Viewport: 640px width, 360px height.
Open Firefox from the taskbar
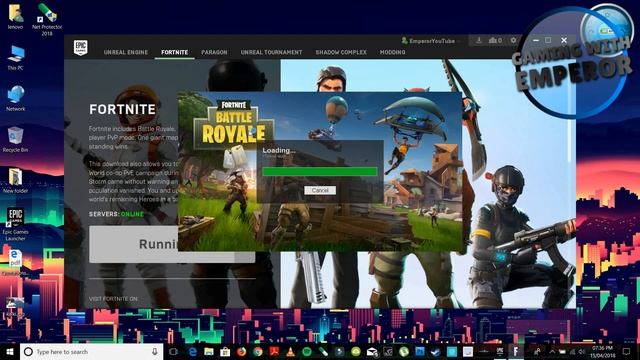point(241,351)
